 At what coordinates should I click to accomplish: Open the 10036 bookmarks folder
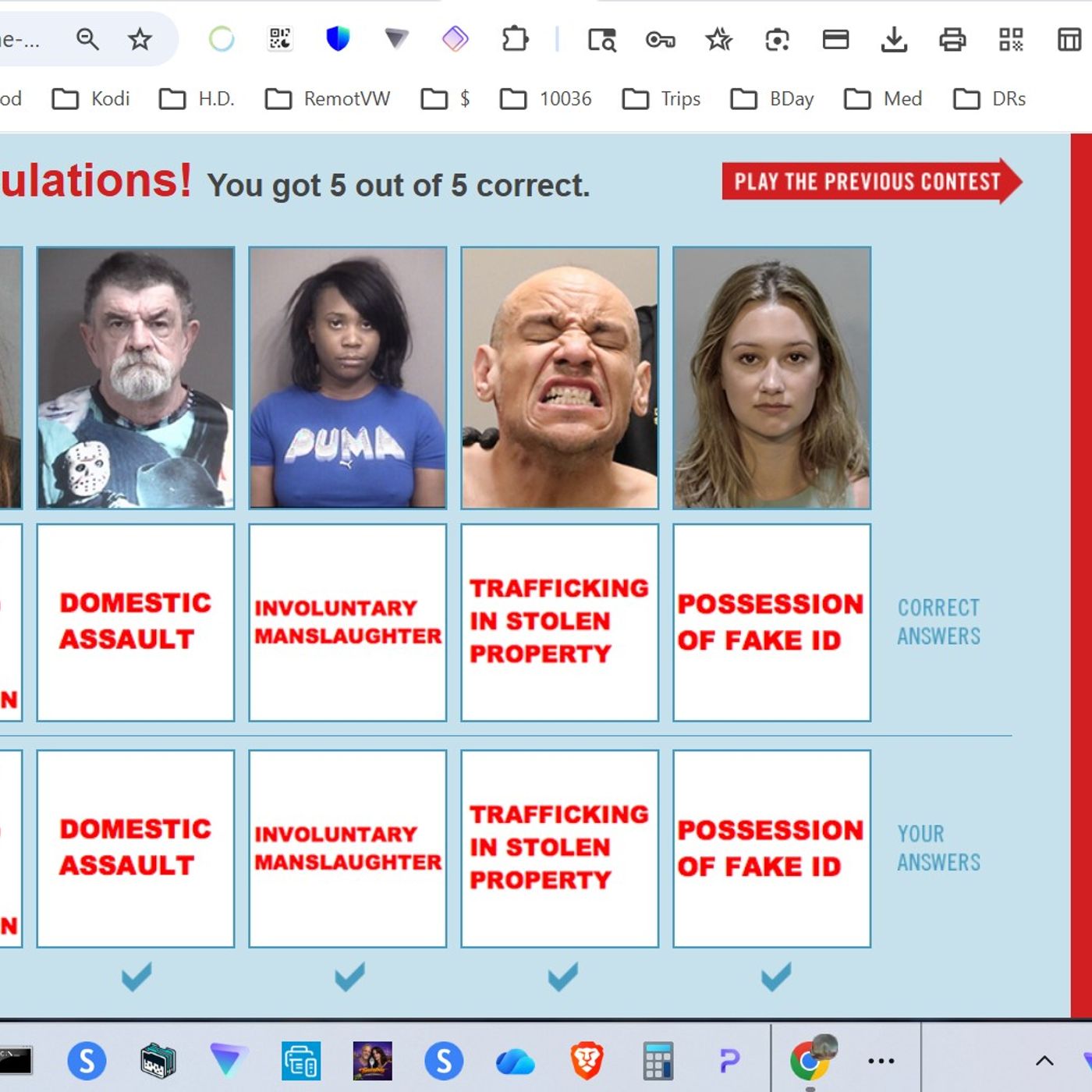tap(545, 99)
